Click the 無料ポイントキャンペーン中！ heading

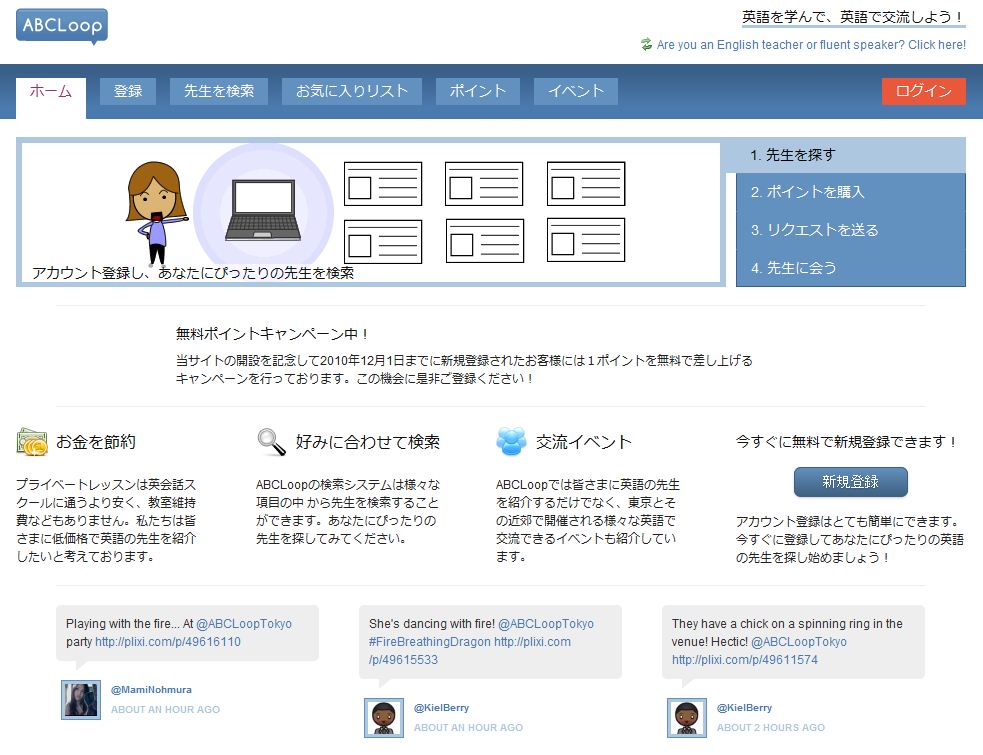272,334
